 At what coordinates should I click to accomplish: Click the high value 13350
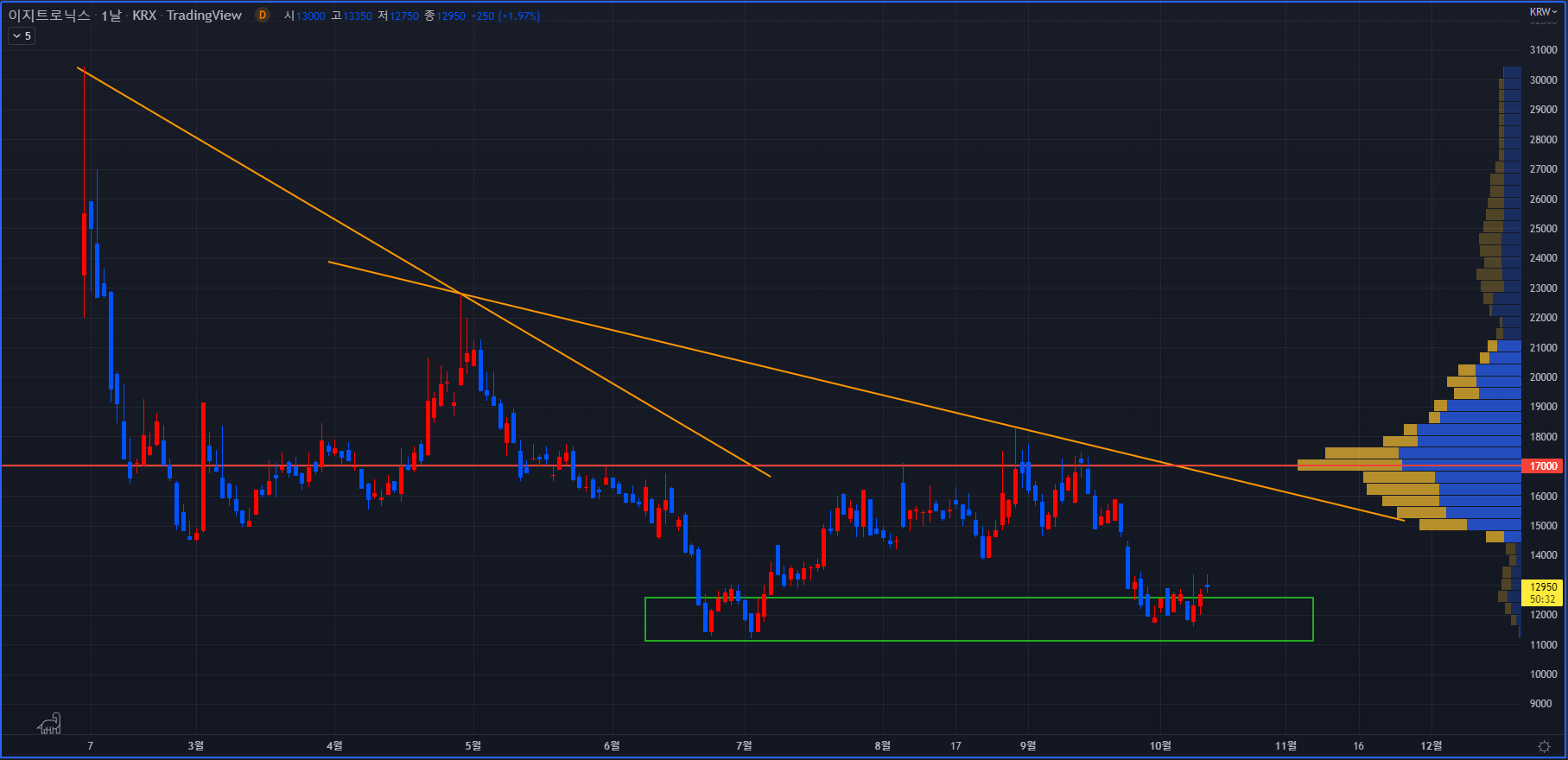(x=358, y=16)
